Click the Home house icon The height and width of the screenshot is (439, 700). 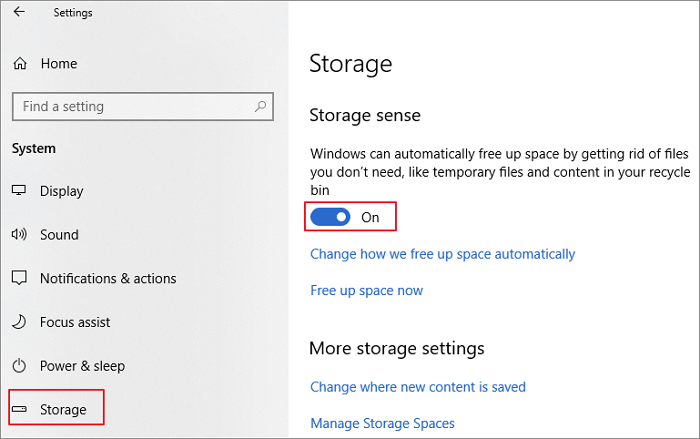coord(20,63)
